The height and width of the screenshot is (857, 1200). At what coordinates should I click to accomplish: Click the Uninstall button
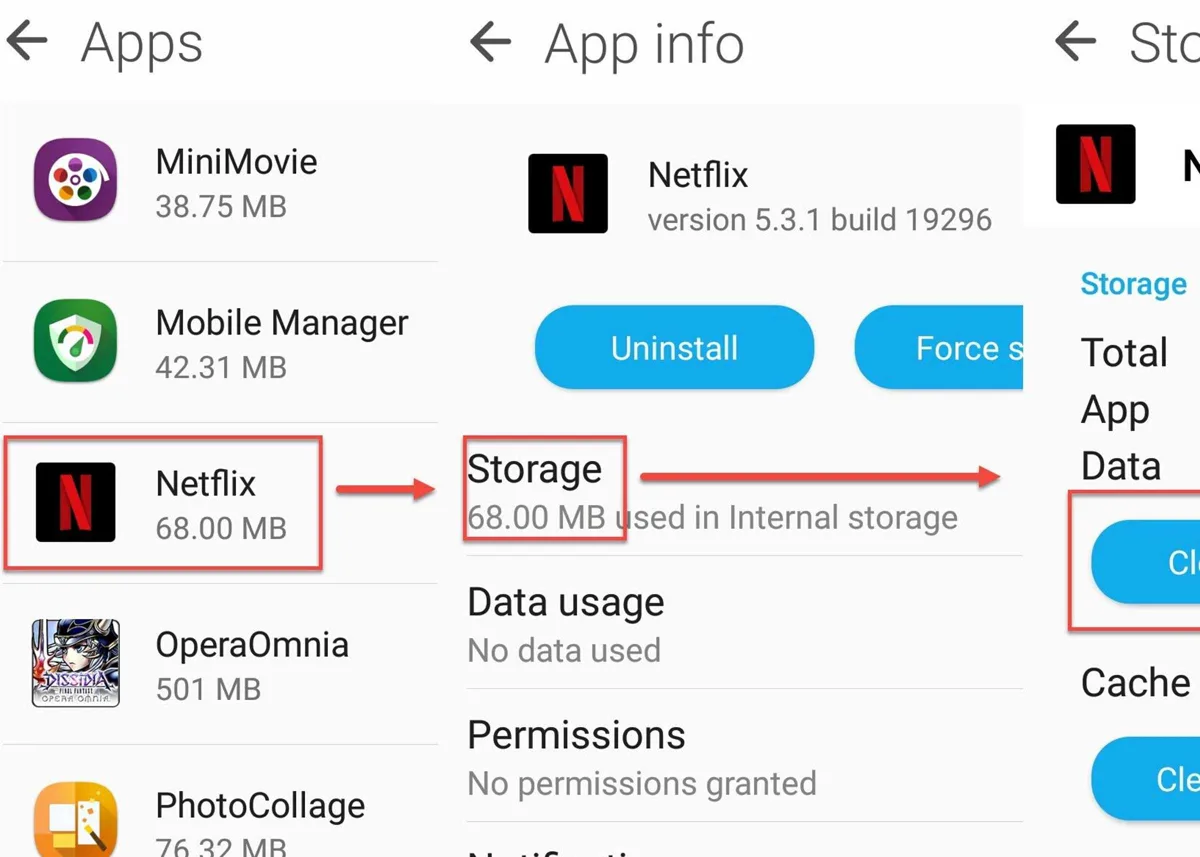click(x=674, y=348)
